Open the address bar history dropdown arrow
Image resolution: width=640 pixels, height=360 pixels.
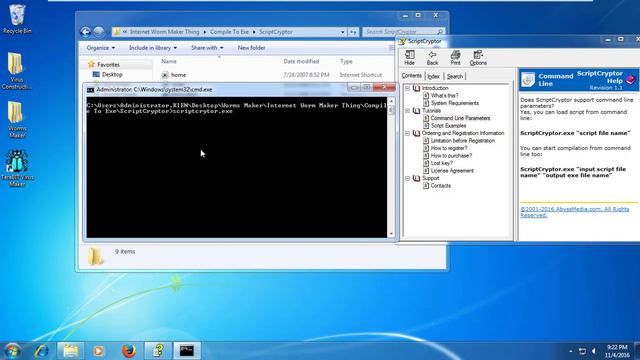(x=342, y=32)
